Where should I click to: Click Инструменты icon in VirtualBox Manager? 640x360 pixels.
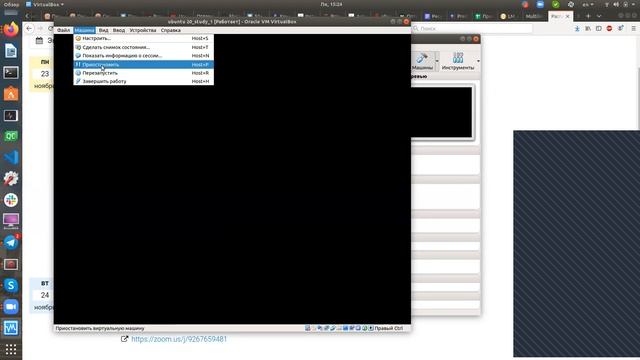pos(458,61)
